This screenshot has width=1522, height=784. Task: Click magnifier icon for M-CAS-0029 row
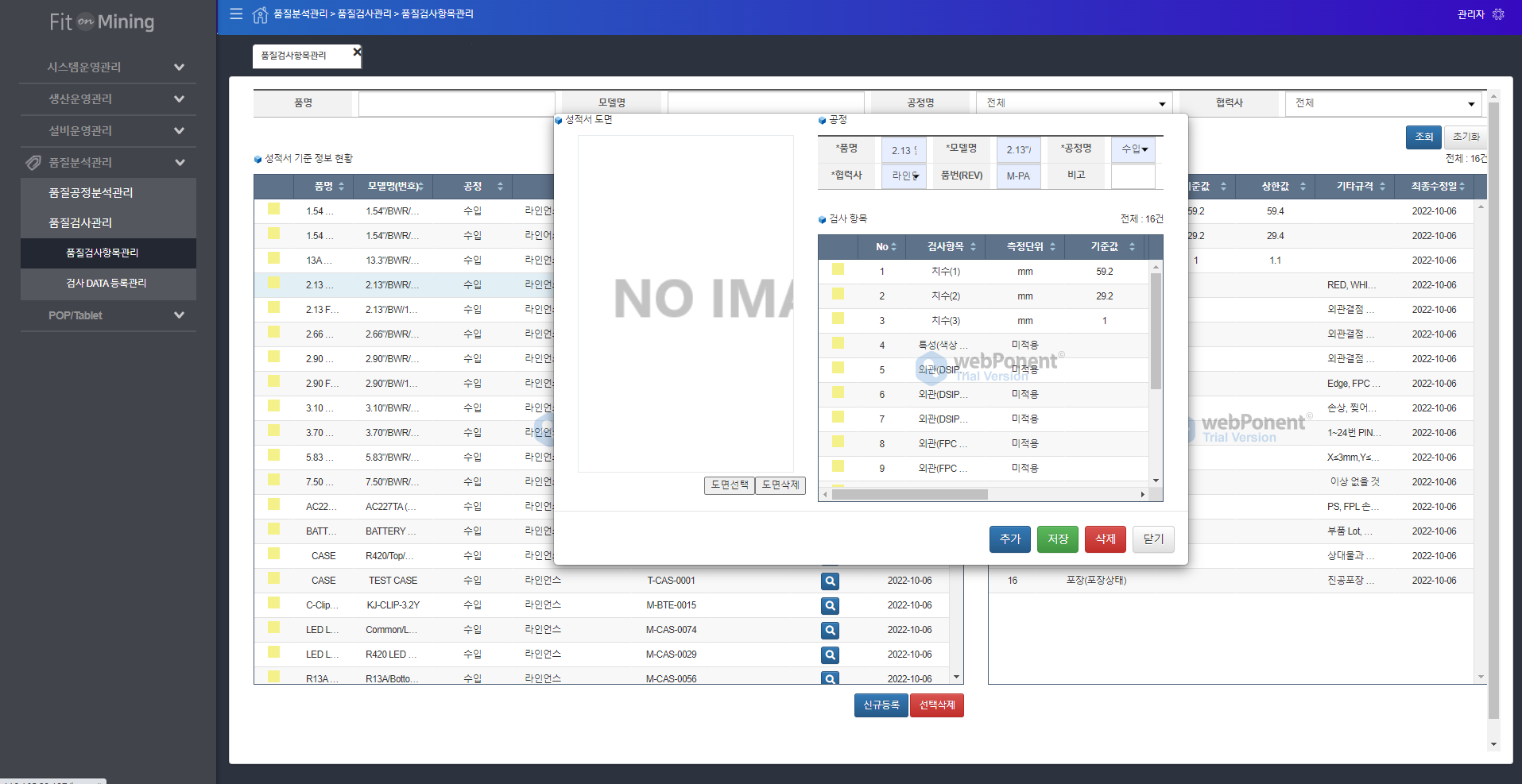[830, 655]
